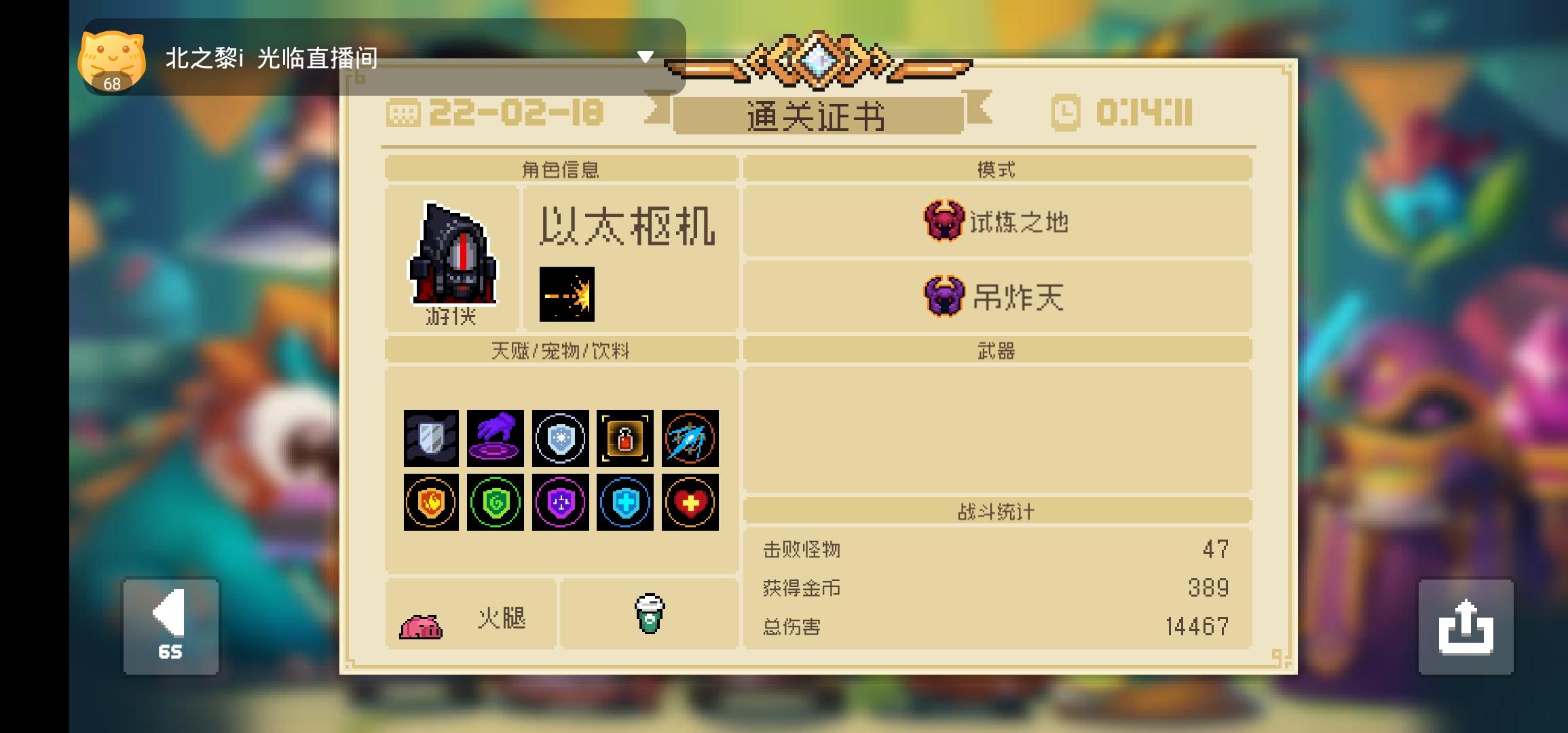This screenshot has height=733, width=1568.
Task: Tap the orange cat avatar
Action: (112, 61)
